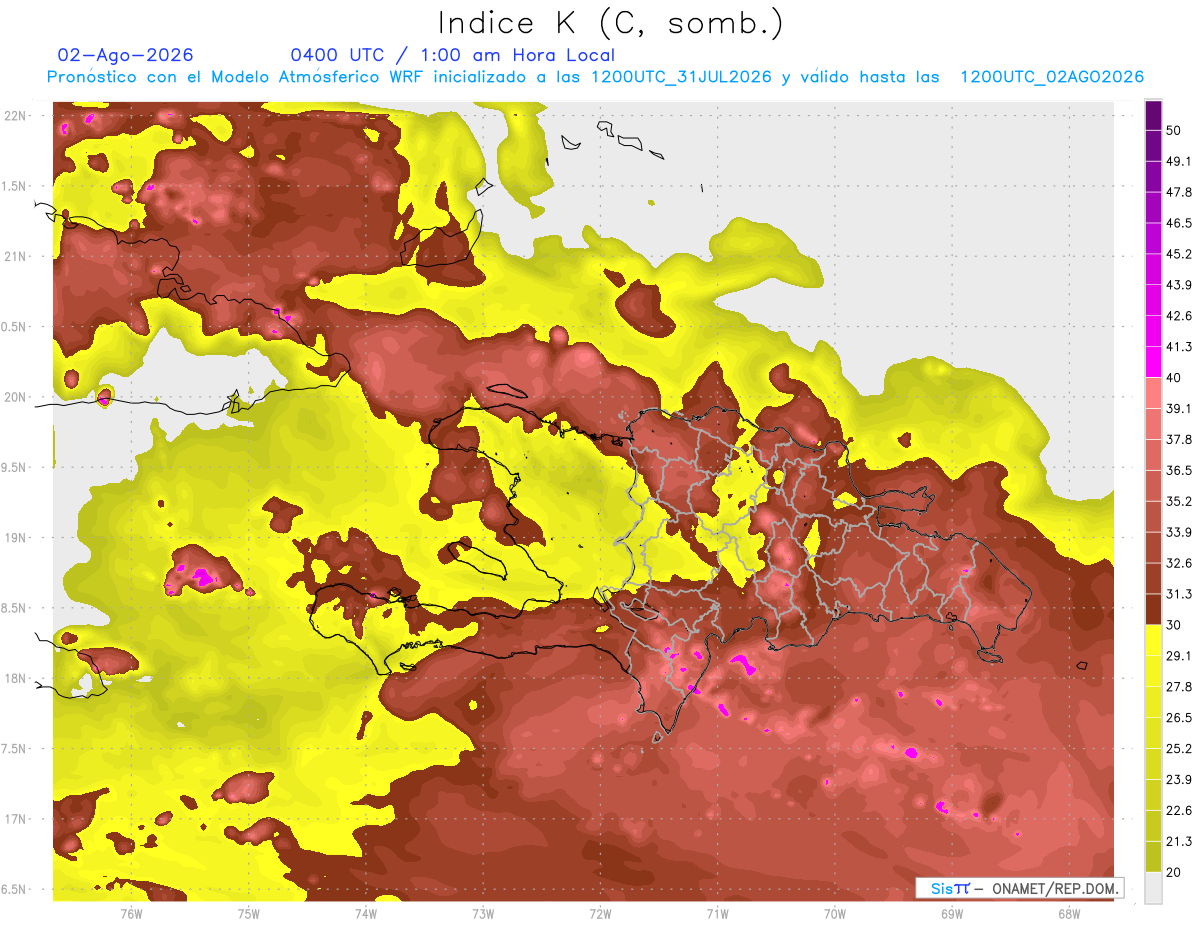The height and width of the screenshot is (927, 1200).
Task: Click the colorbar value '47.8'
Action: tap(1179, 192)
